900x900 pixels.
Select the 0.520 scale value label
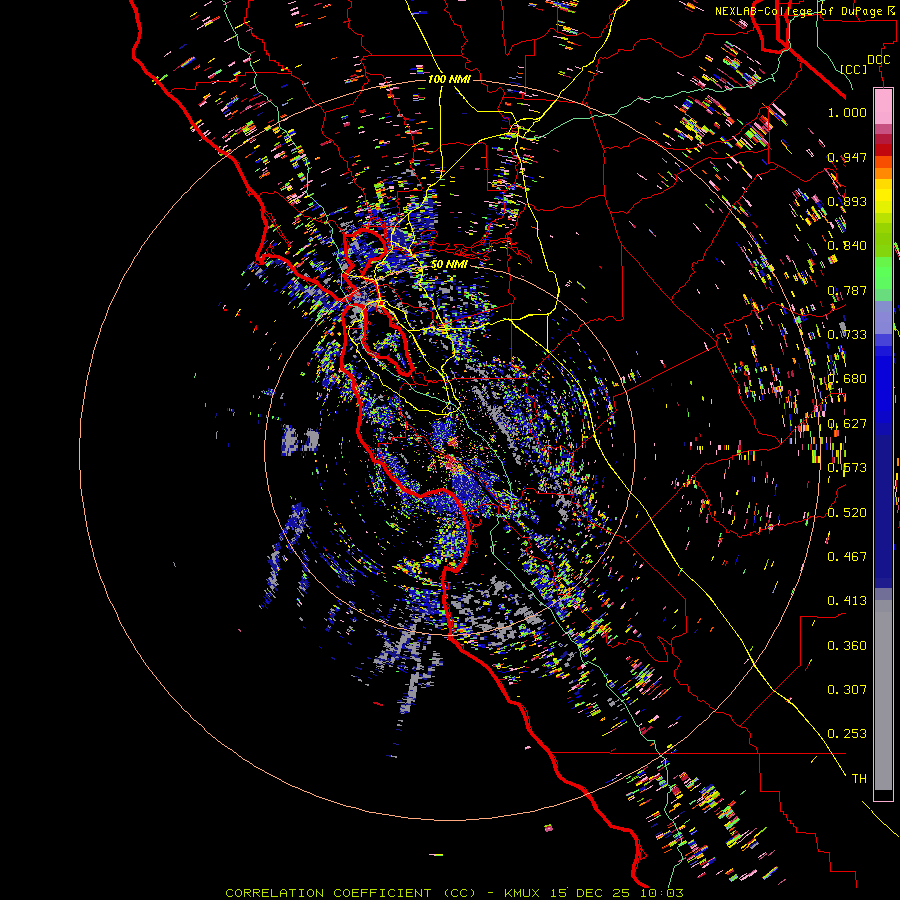847,513
